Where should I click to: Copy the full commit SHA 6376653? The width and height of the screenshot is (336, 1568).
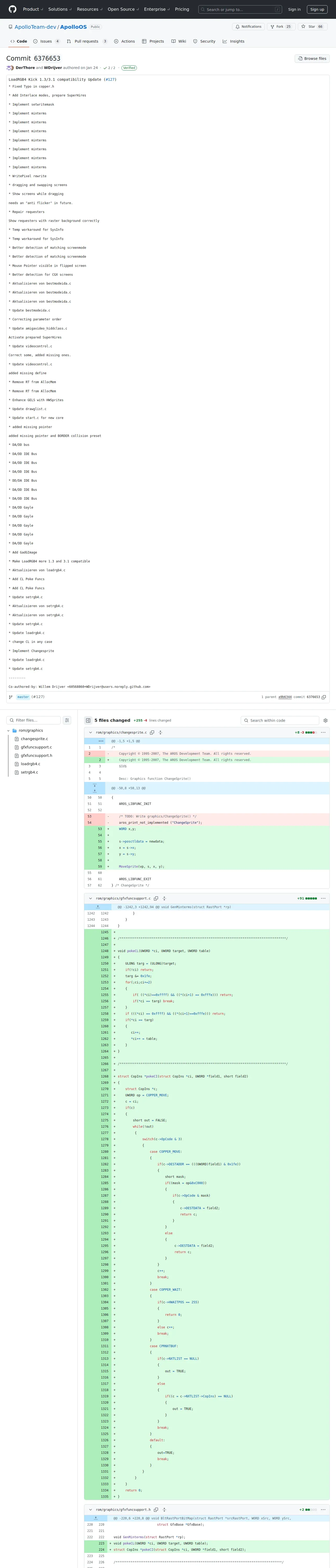click(x=324, y=697)
